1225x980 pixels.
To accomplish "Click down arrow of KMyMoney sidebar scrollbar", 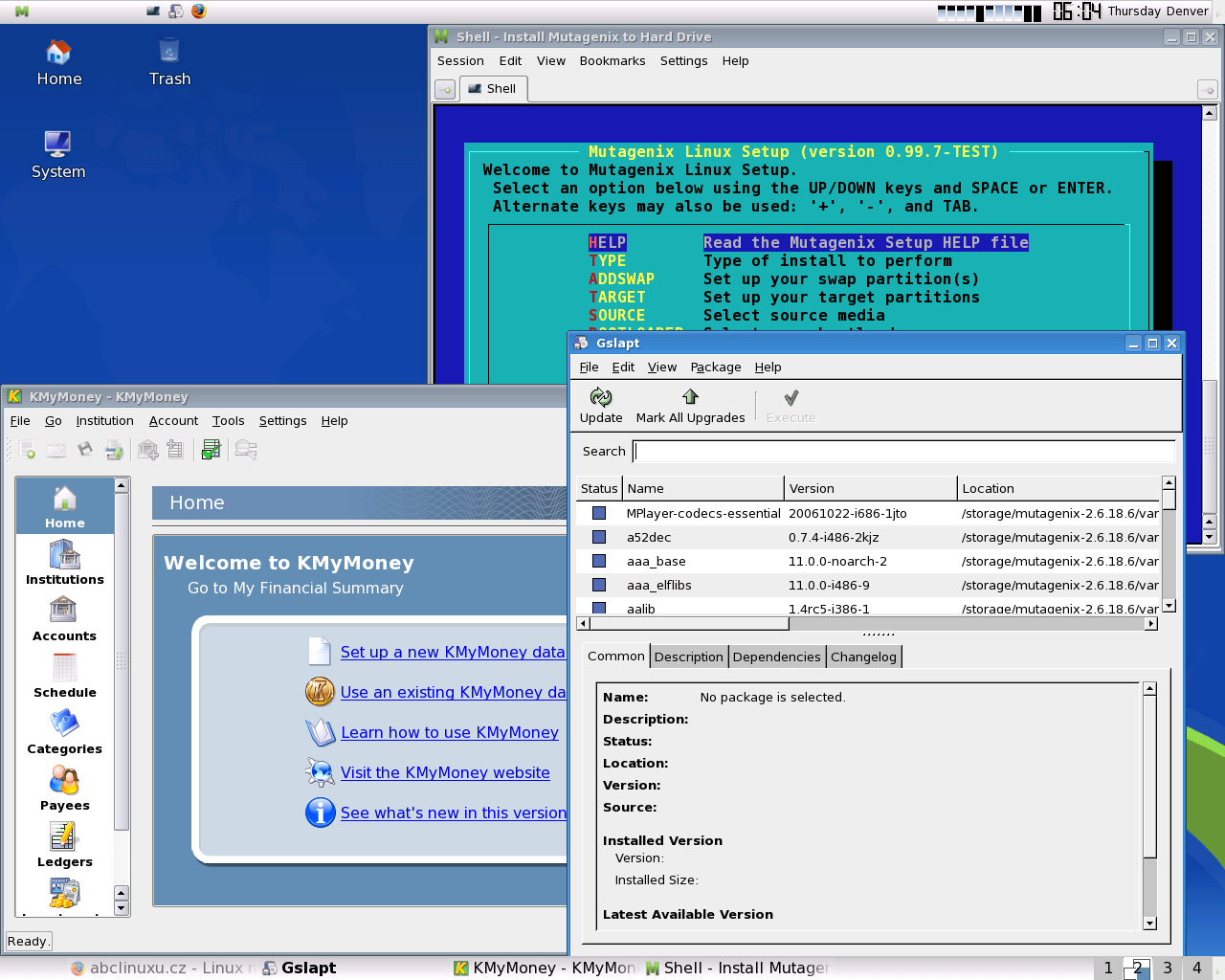I will point(121,907).
